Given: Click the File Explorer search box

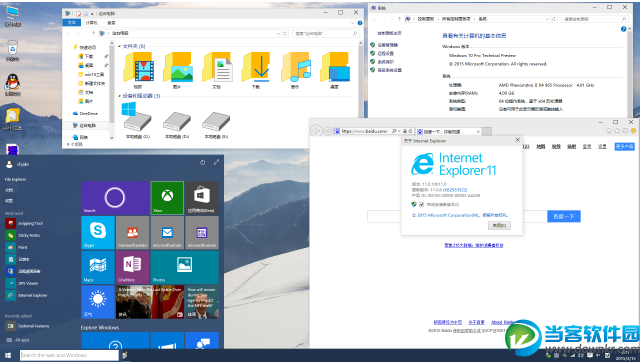Looking at the screenshot, I should [326, 34].
